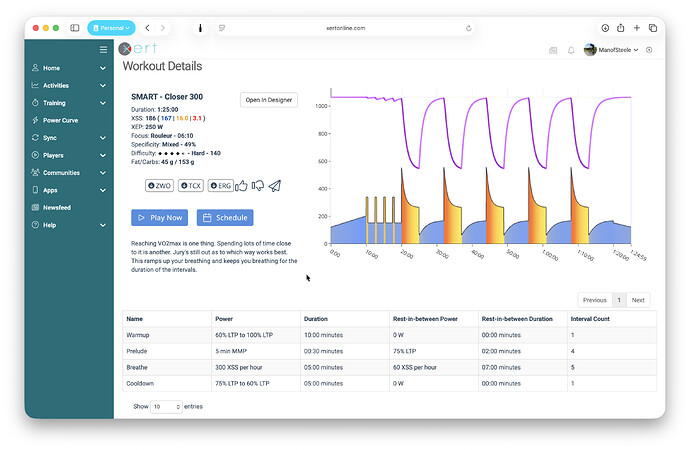The image size is (690, 450).
Task: Open the show entries count dropdown
Action: (x=165, y=407)
